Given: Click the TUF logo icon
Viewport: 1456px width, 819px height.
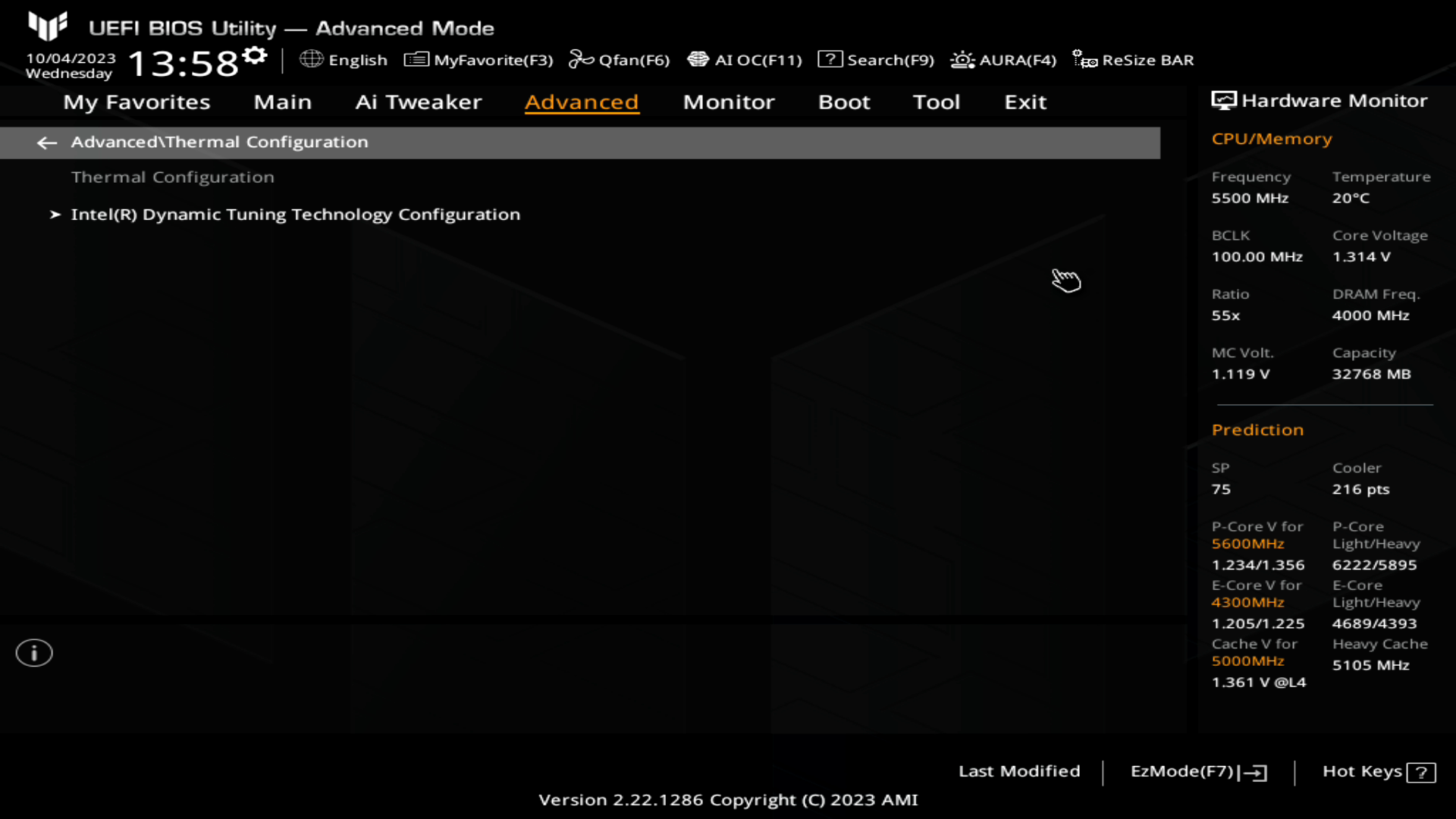Looking at the screenshot, I should (48, 26).
